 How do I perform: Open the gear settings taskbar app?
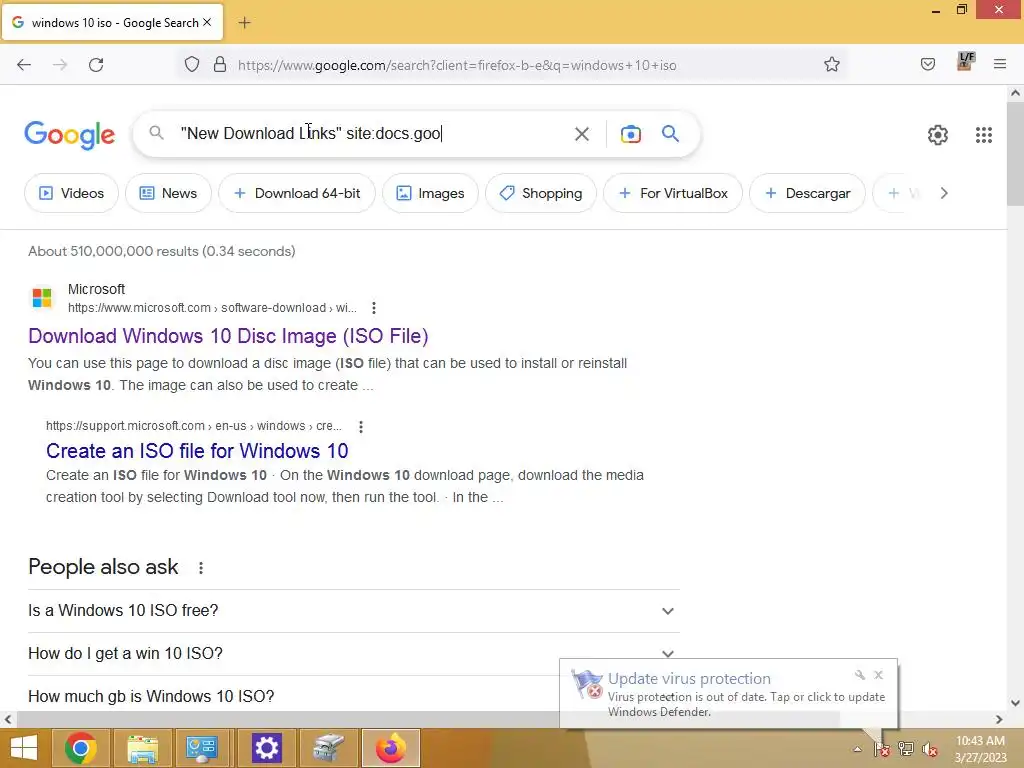[266, 748]
